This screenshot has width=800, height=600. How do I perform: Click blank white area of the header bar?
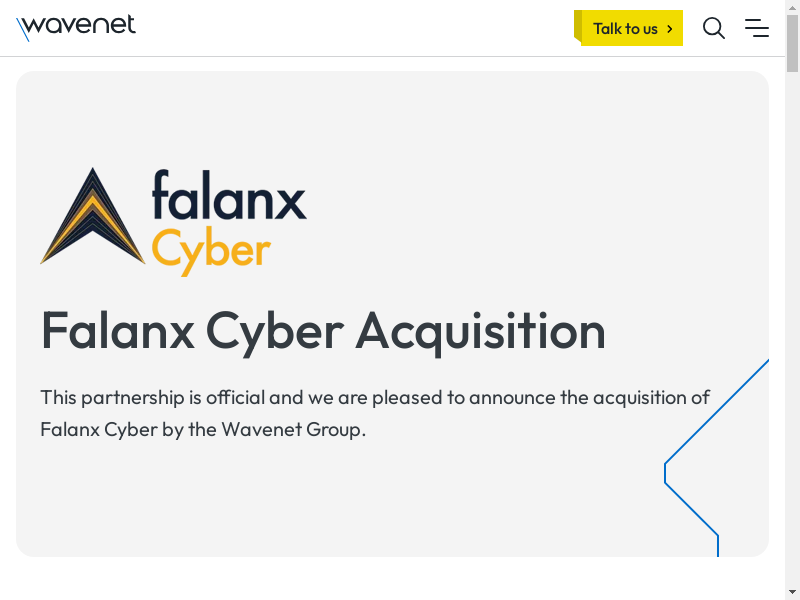click(x=350, y=28)
